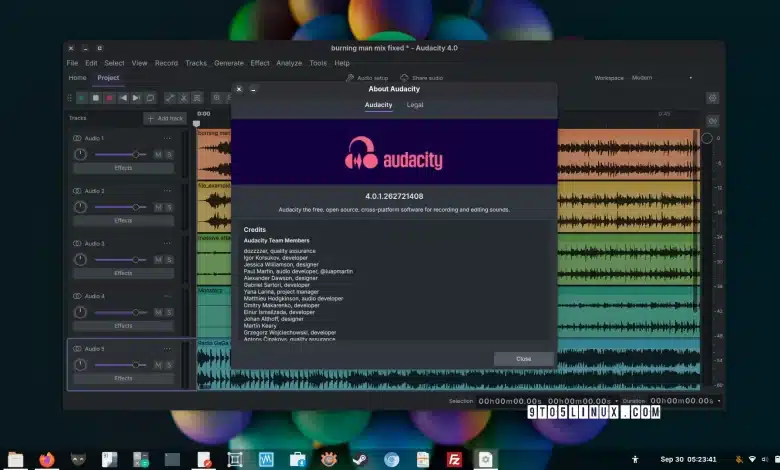Image resolution: width=780 pixels, height=470 pixels.
Task: Rewind to start with the skip-back icon
Action: (x=123, y=98)
